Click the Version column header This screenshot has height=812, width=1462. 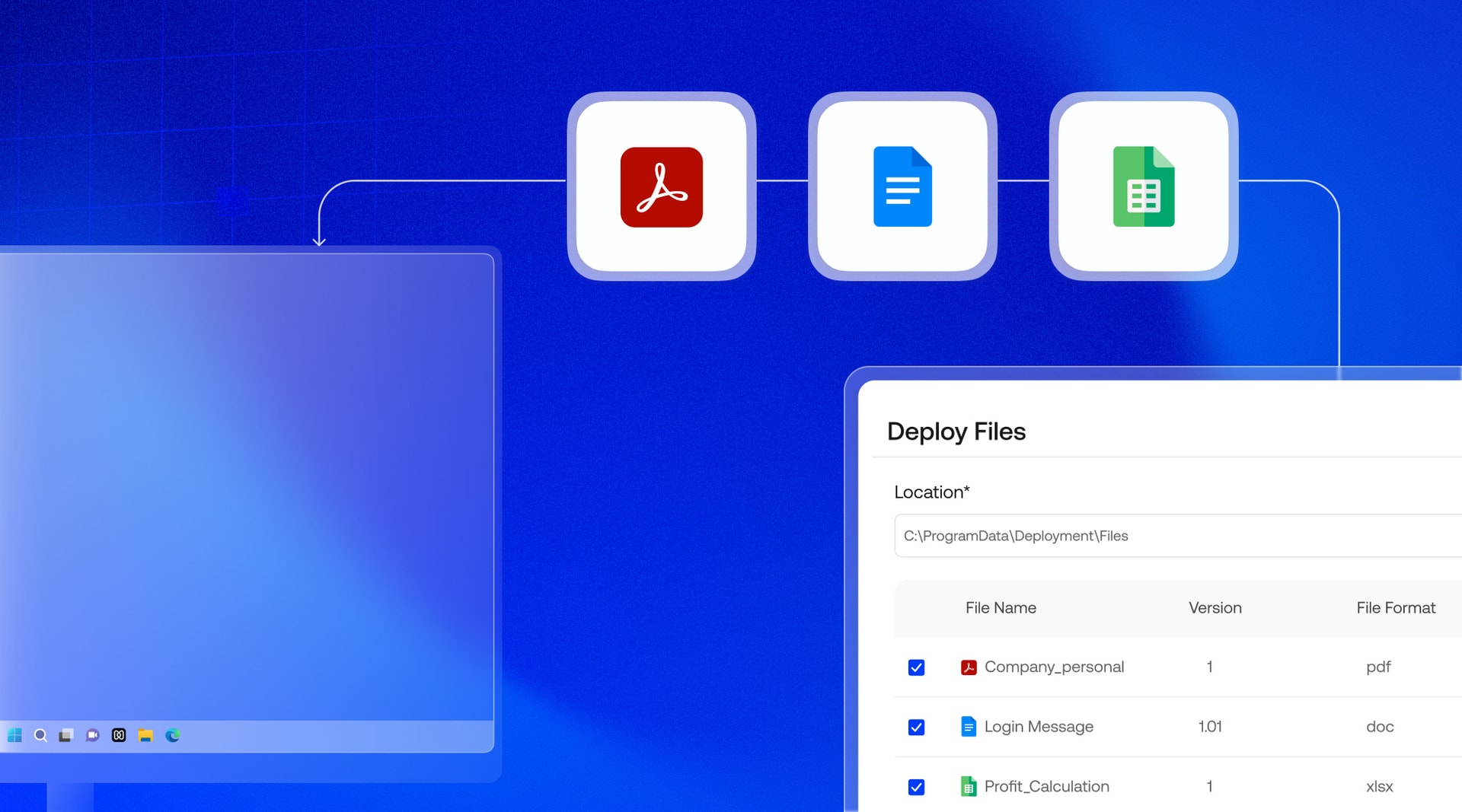(x=1215, y=608)
